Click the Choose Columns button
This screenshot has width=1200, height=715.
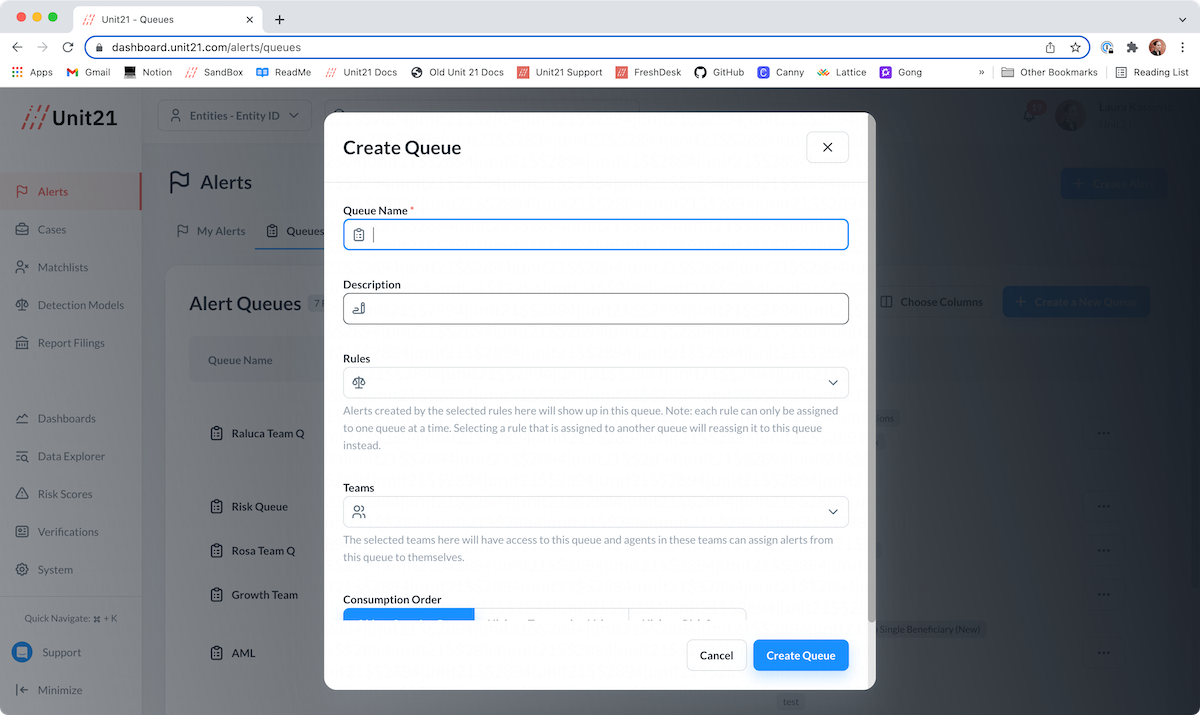point(931,302)
